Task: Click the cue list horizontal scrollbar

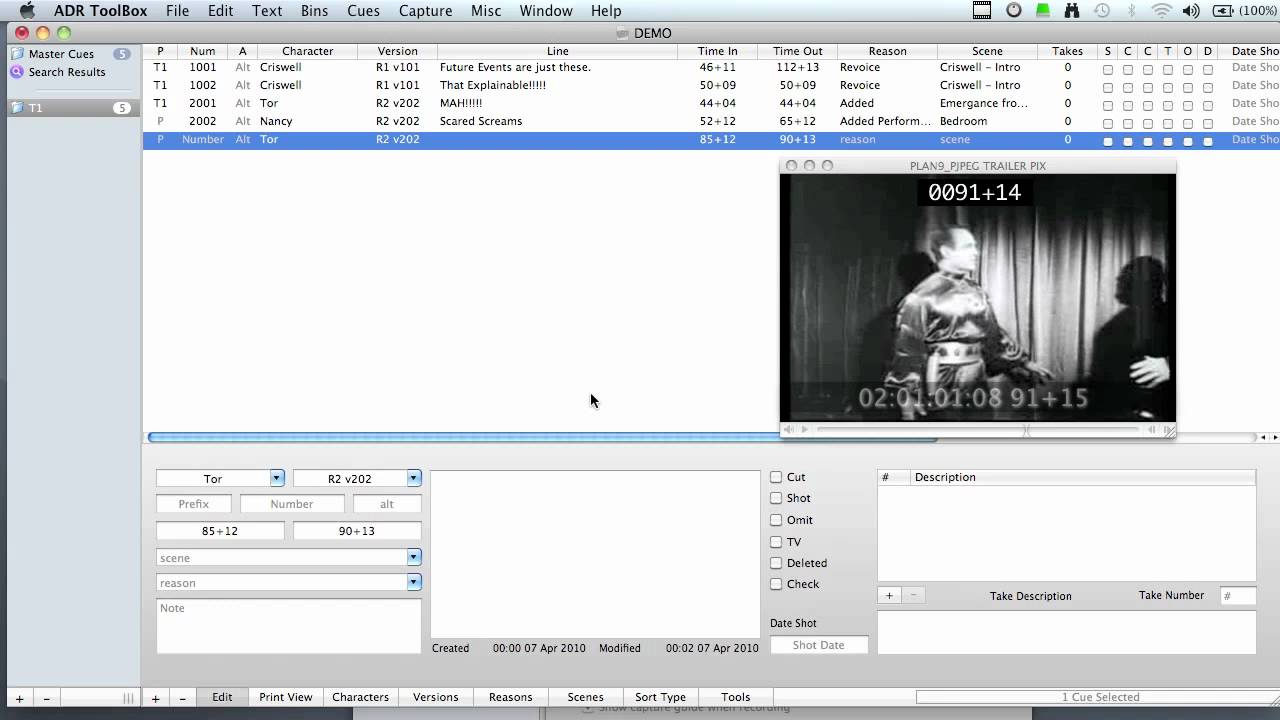Action: point(542,437)
